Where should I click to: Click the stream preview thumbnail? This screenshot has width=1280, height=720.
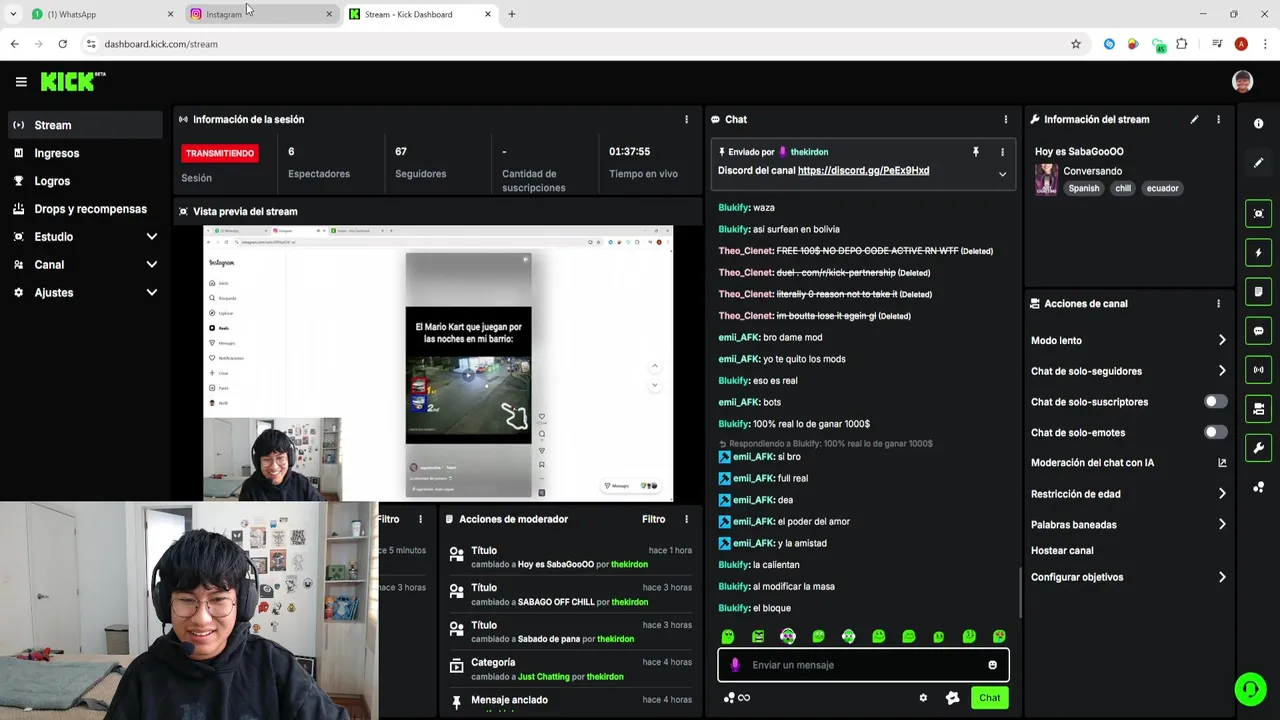point(438,363)
